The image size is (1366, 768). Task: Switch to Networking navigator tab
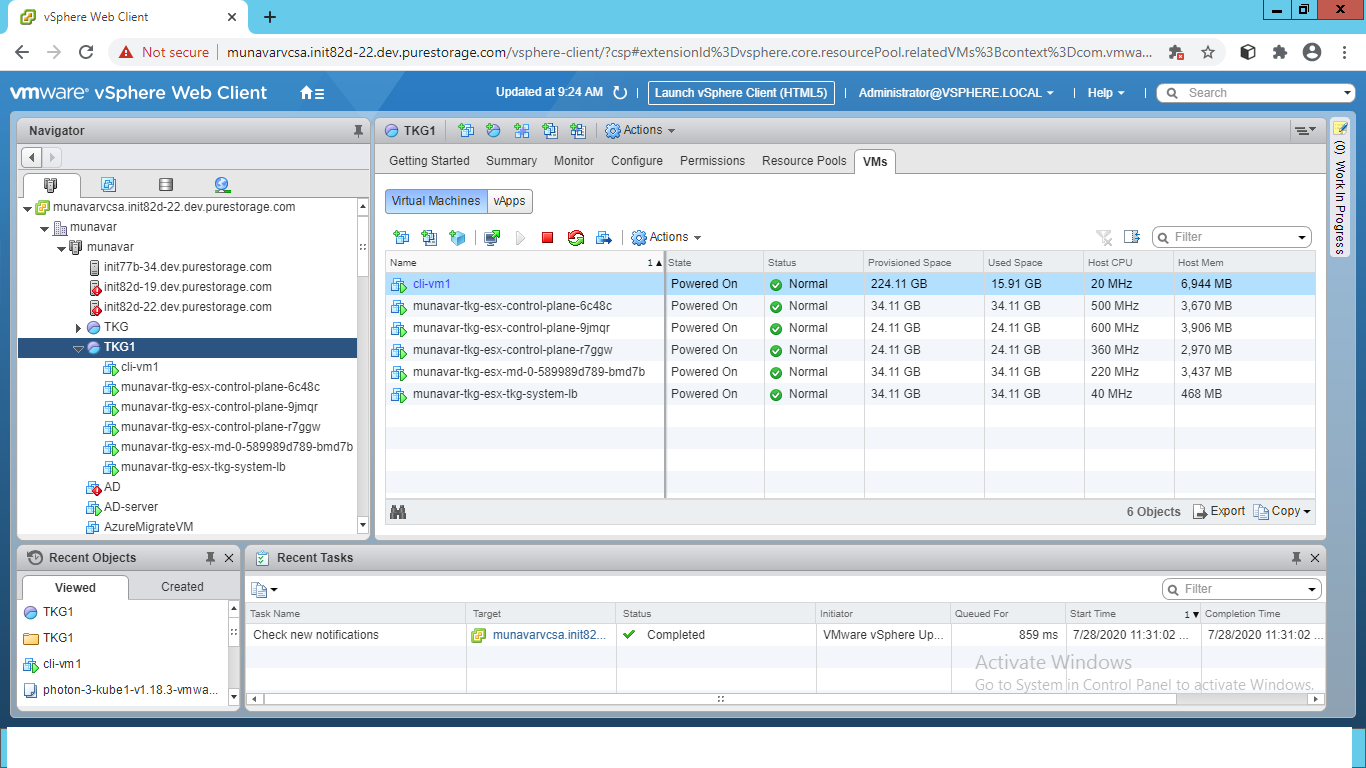(222, 185)
